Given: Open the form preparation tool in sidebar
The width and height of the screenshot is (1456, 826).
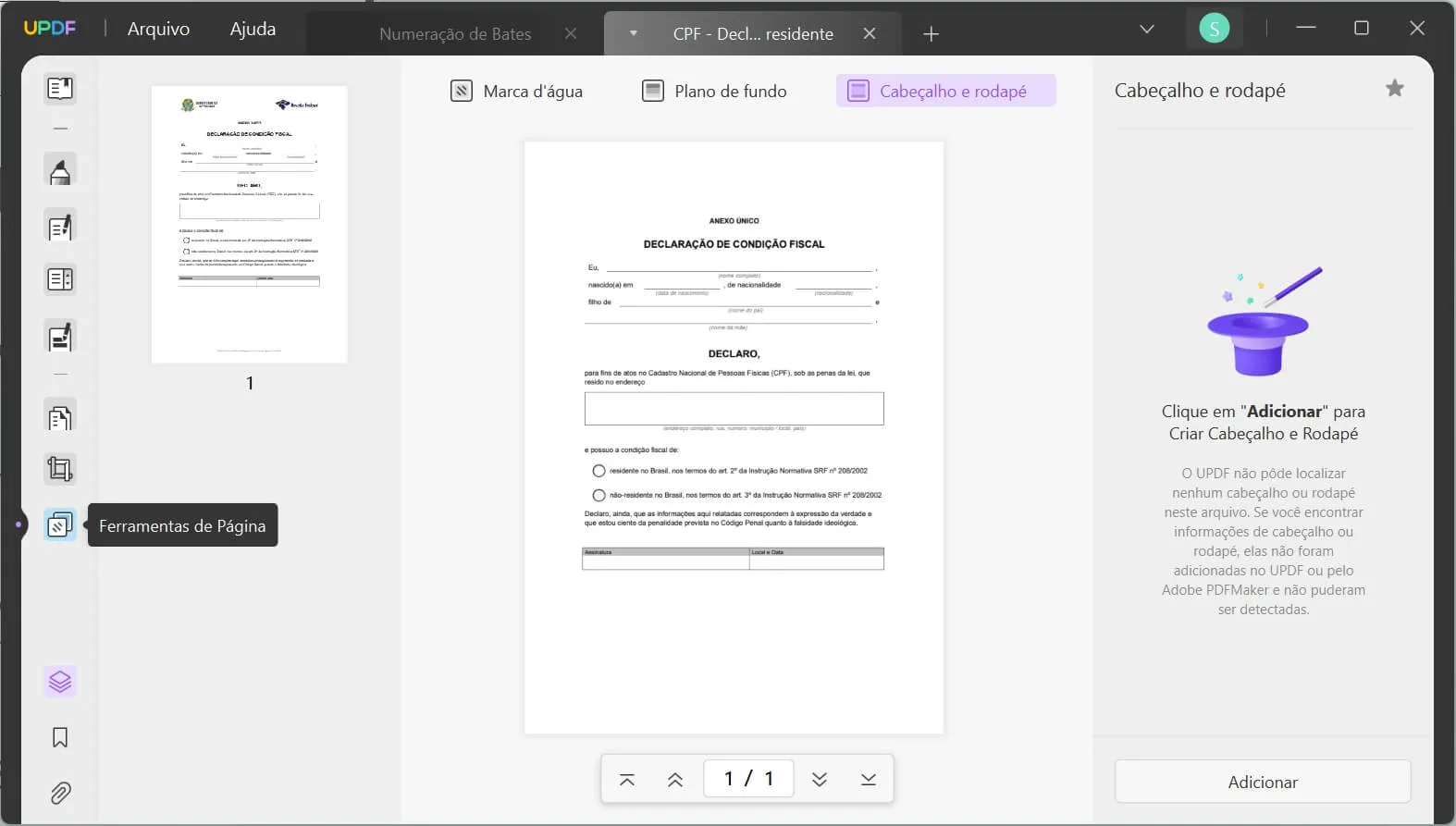Looking at the screenshot, I should pos(60,279).
